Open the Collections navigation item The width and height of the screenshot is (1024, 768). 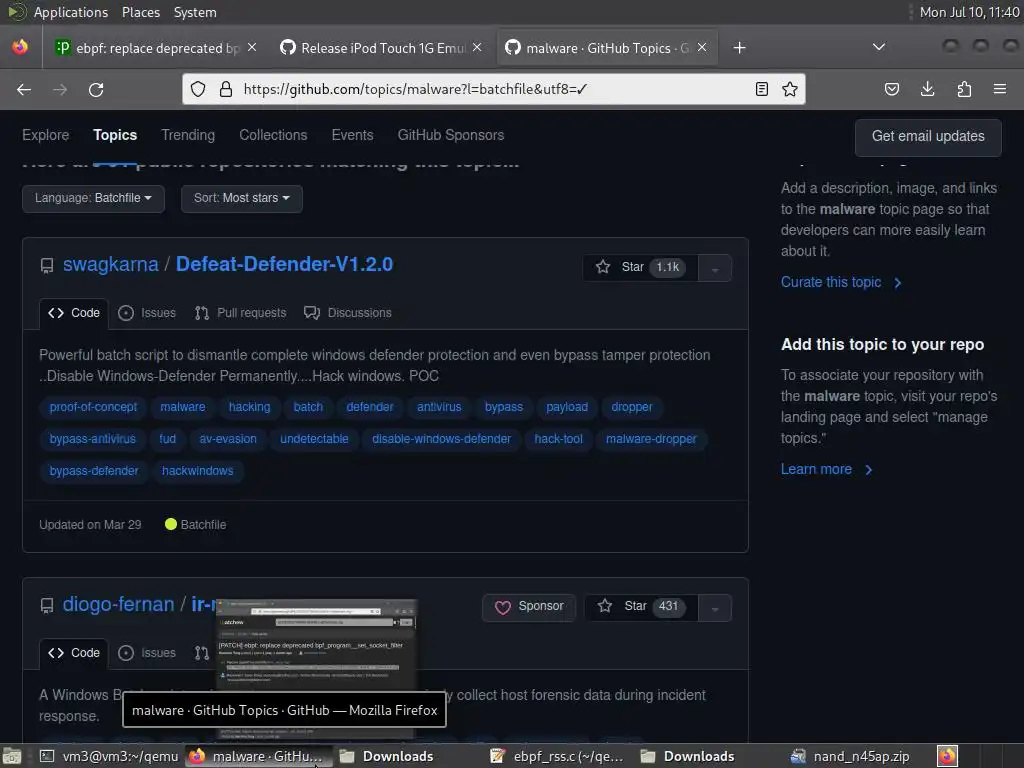pyautogui.click(x=273, y=135)
